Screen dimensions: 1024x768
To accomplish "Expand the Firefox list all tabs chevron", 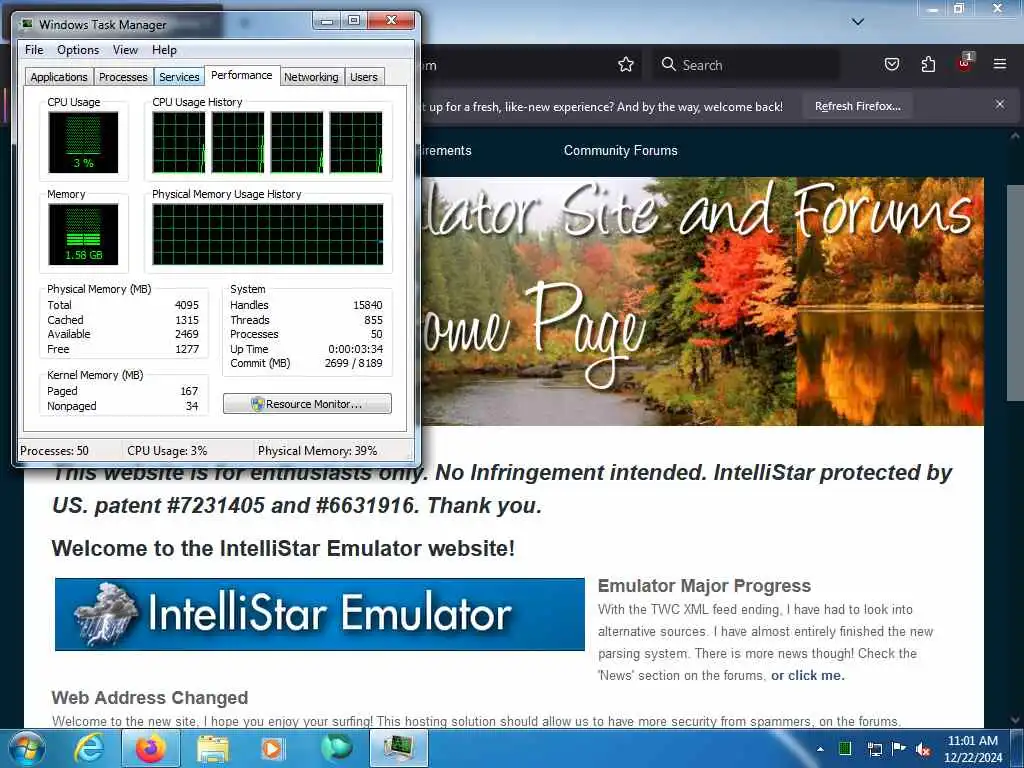I will click(x=858, y=22).
